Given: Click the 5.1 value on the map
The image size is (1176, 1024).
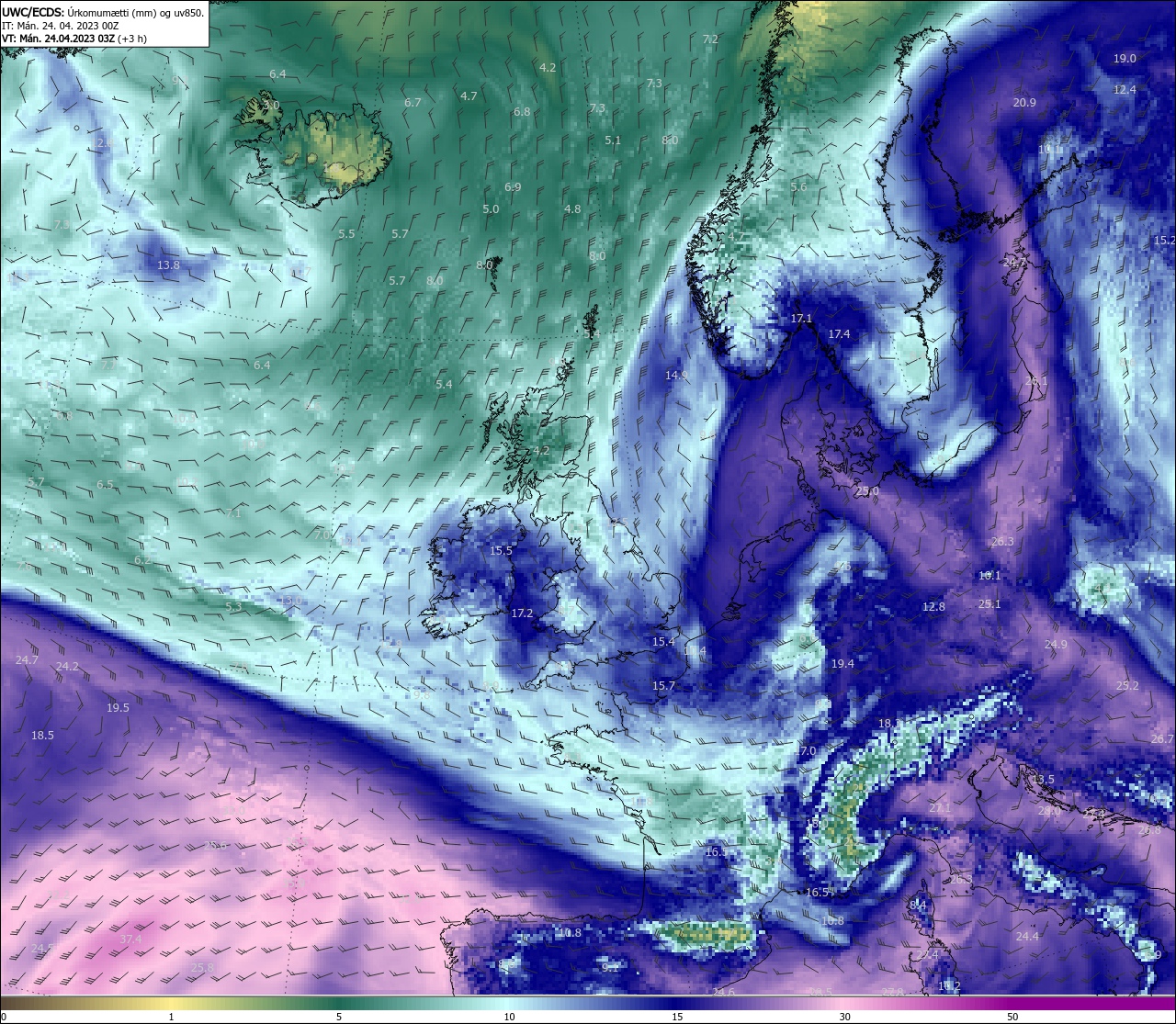Looking at the screenshot, I should tap(613, 141).
